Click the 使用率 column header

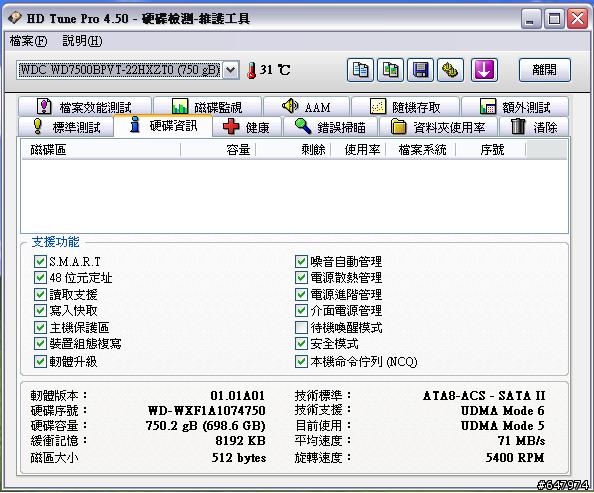click(x=358, y=150)
